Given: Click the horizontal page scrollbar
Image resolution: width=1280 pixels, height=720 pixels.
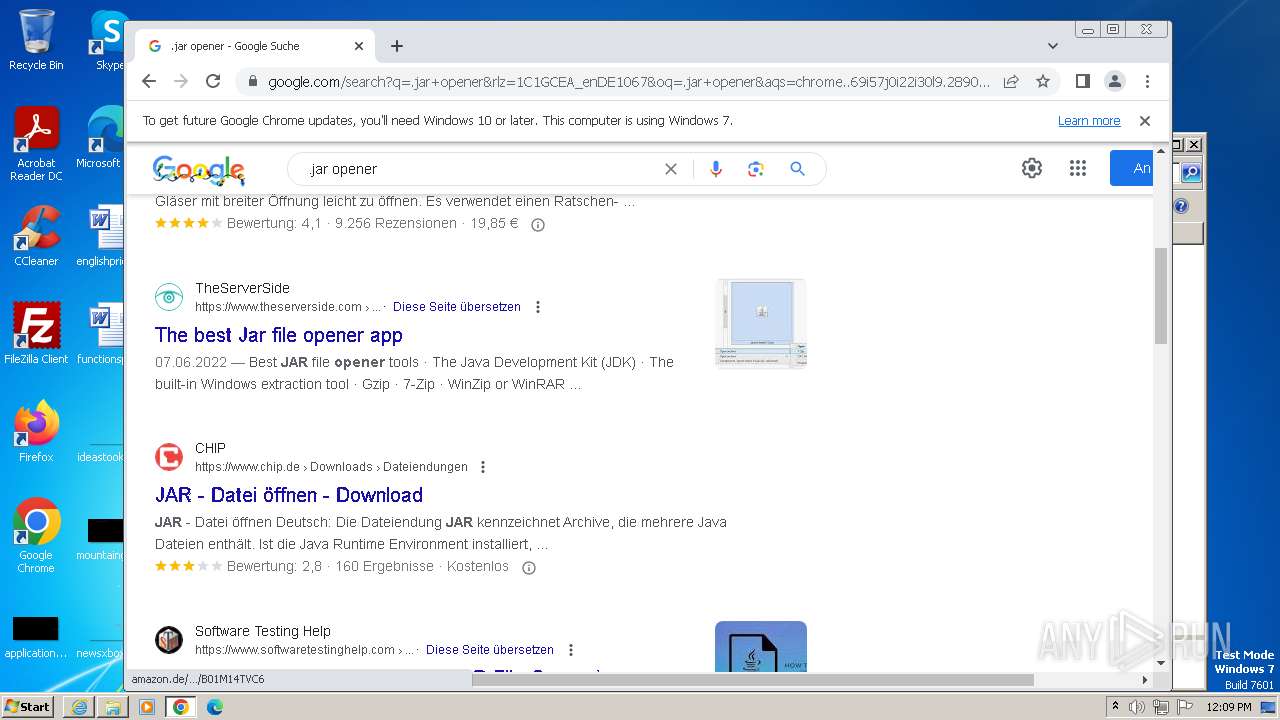Looking at the screenshot, I should [753, 680].
